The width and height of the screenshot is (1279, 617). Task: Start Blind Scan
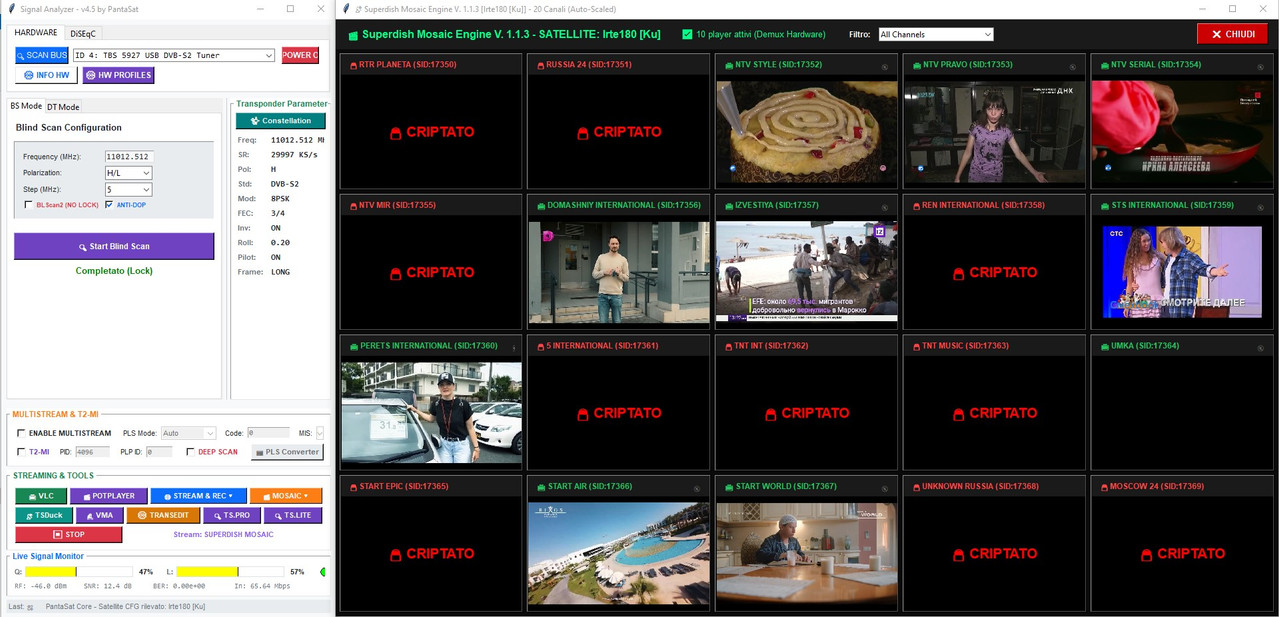pos(114,246)
